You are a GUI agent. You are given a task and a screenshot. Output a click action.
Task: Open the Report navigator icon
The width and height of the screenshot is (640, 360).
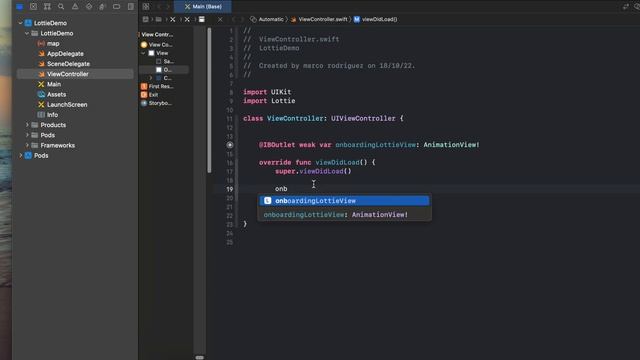(130, 7)
